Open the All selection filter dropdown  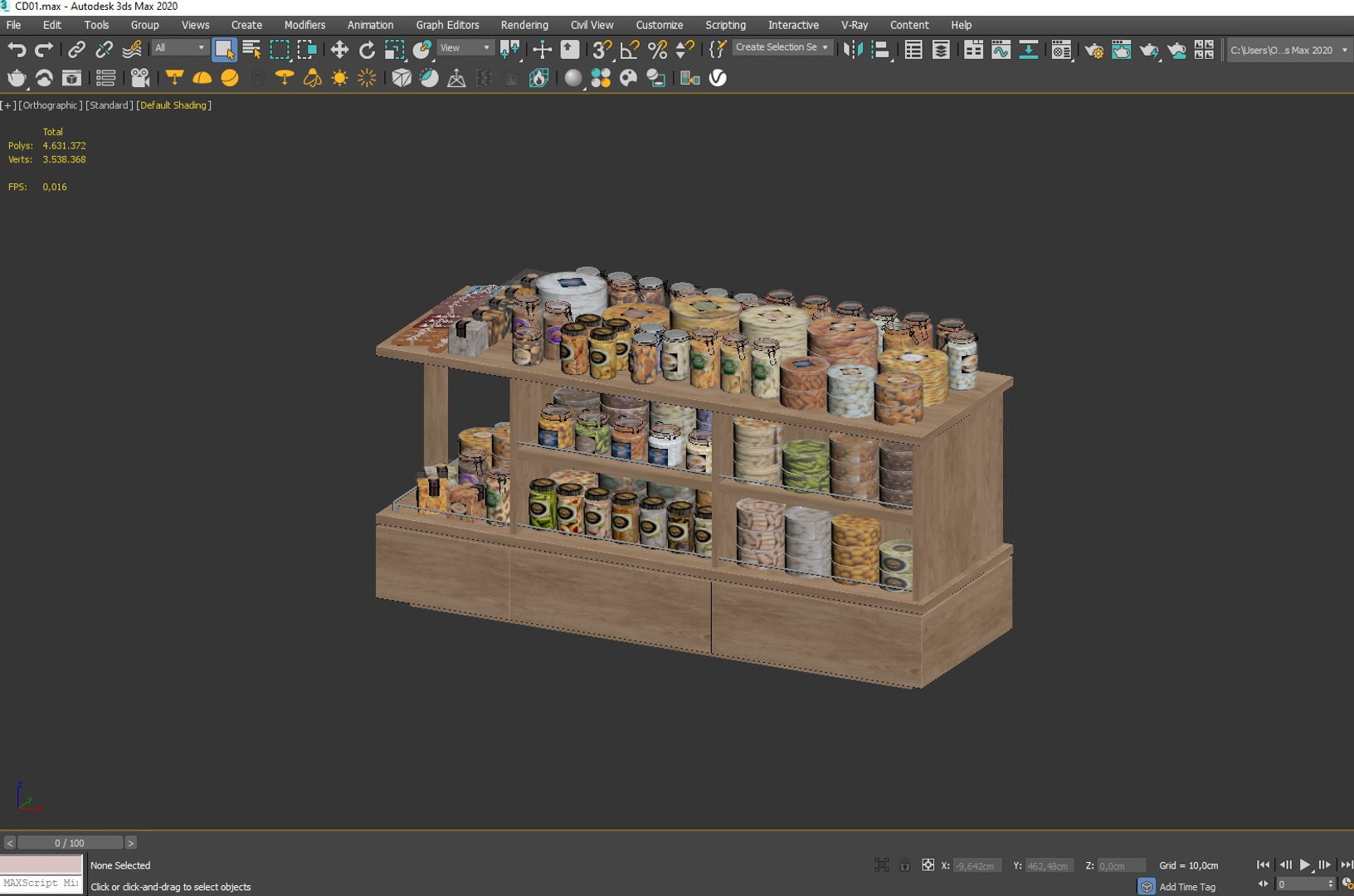179,48
